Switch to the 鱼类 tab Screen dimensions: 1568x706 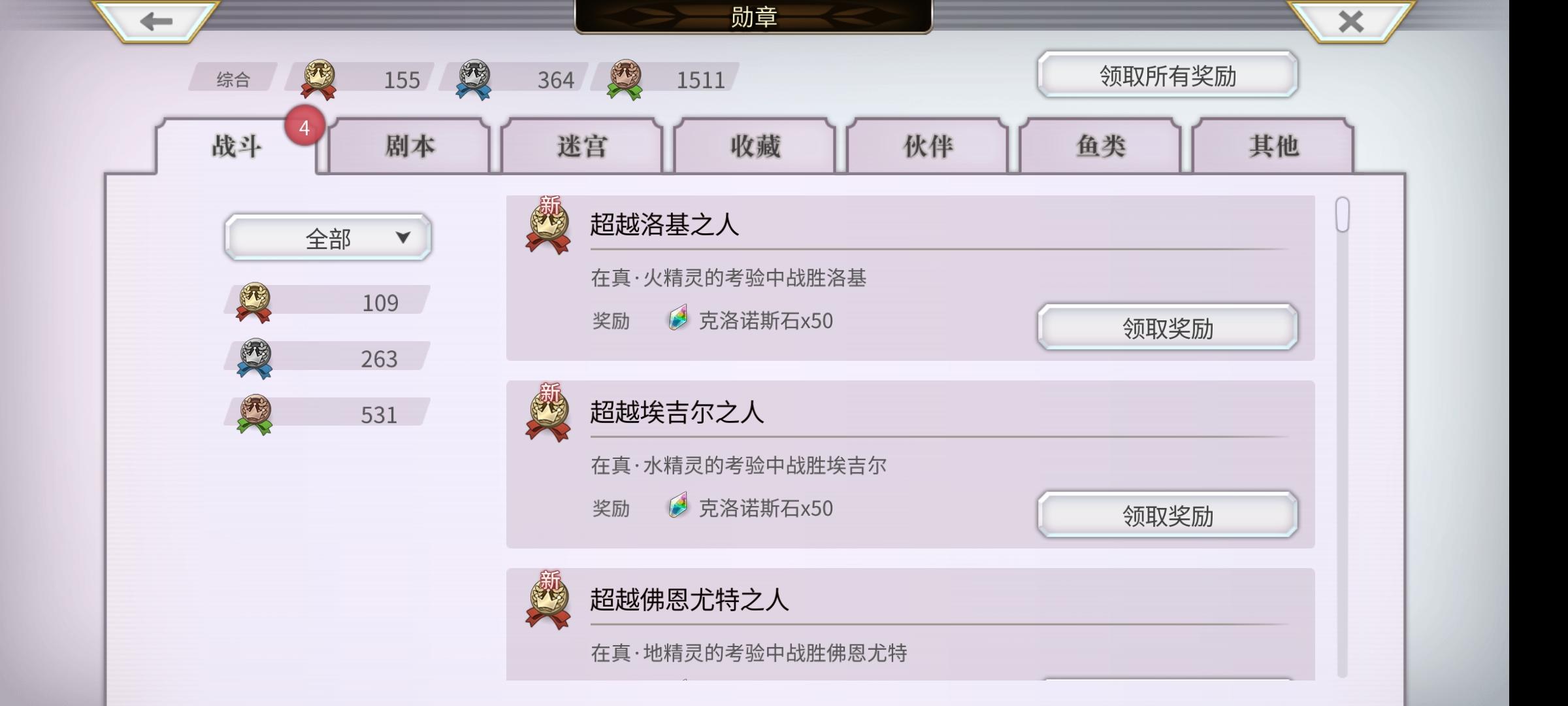1100,146
